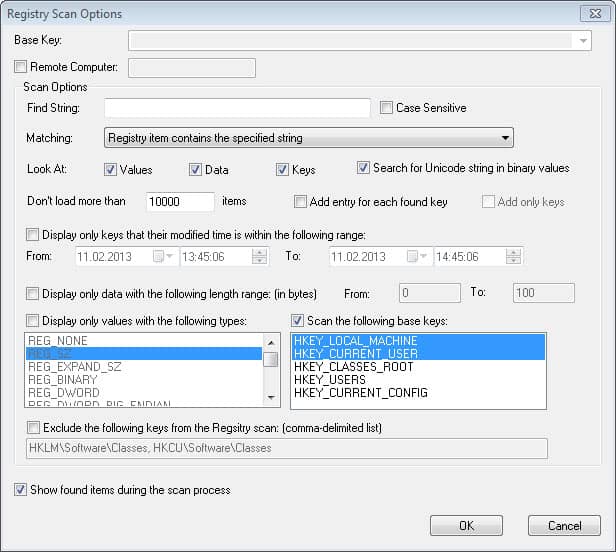Uncheck the Data look-at checkbox

click(x=195, y=169)
